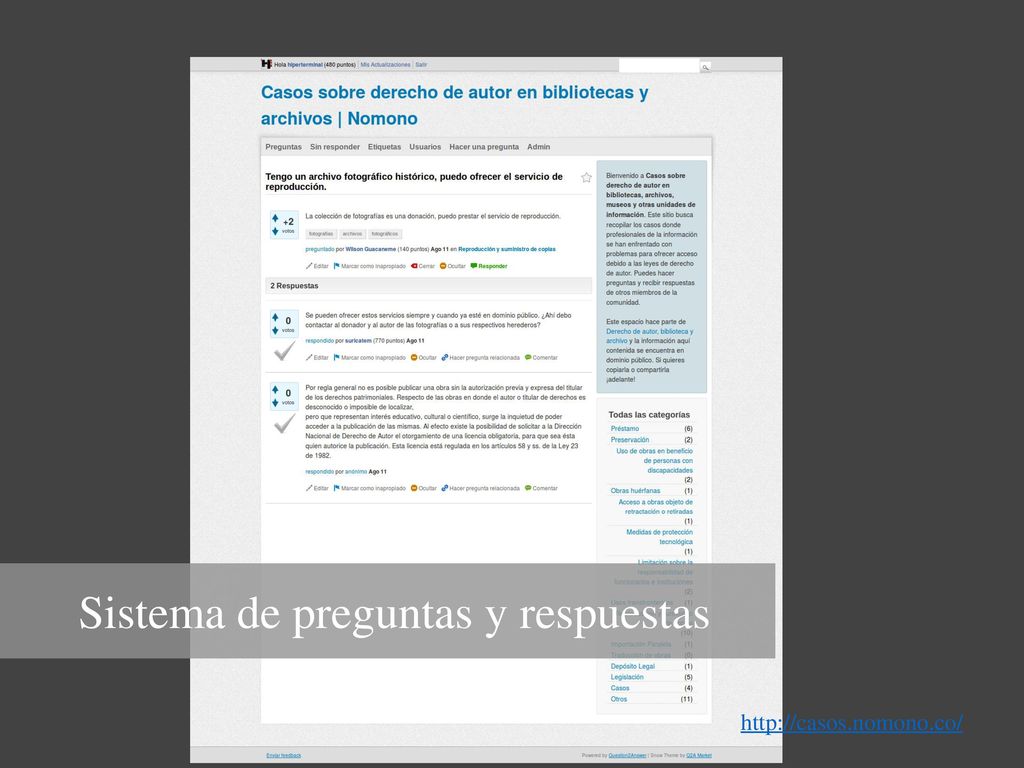Click the fotograficos tag

tap(385, 234)
